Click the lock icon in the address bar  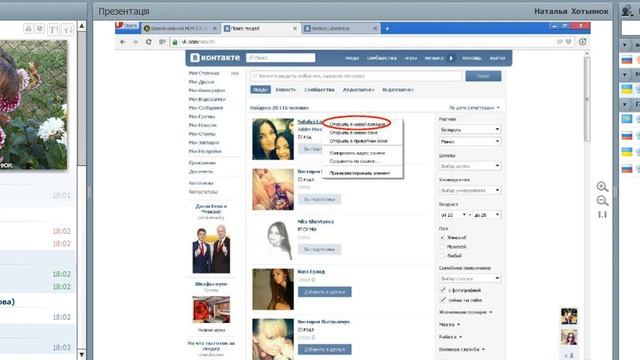coord(175,42)
